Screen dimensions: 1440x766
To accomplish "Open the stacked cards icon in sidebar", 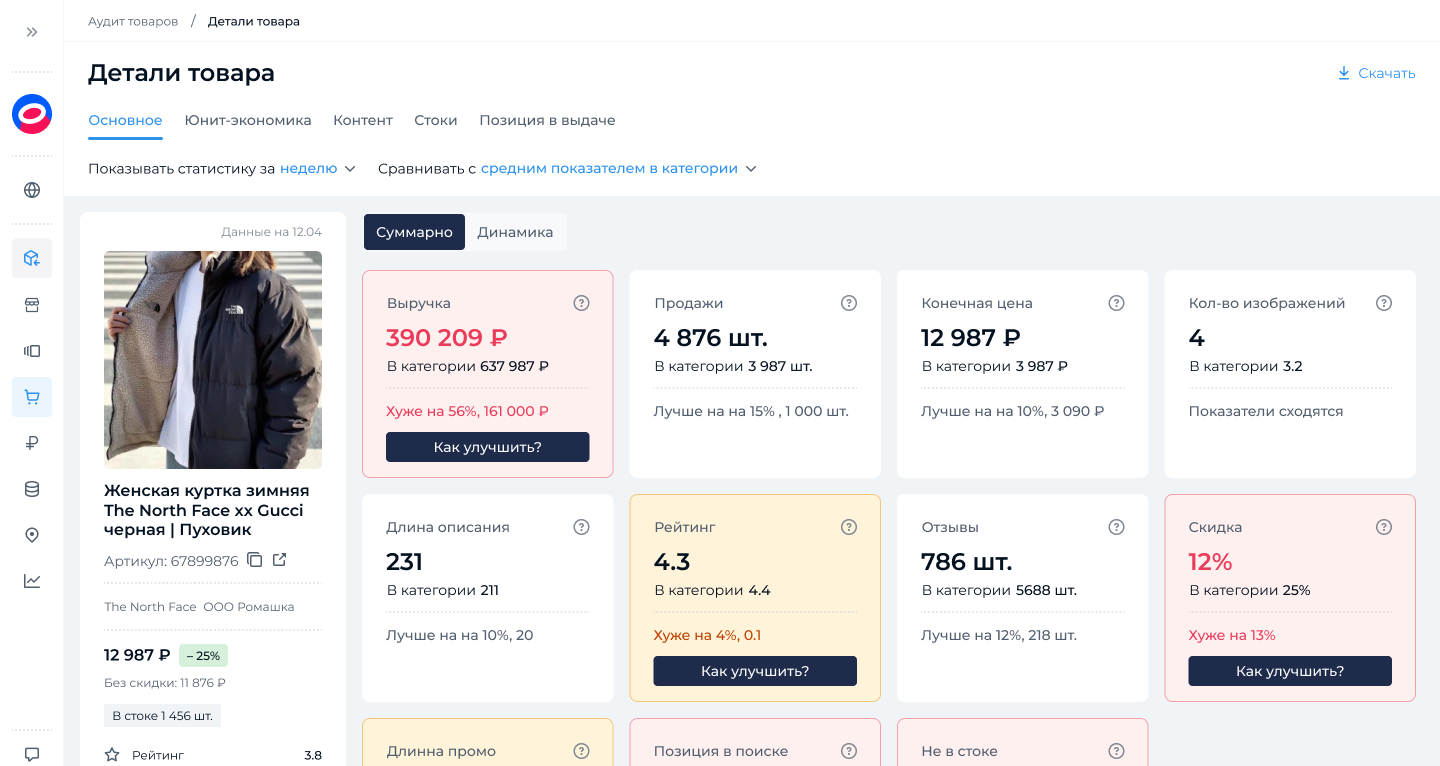I will [x=32, y=351].
